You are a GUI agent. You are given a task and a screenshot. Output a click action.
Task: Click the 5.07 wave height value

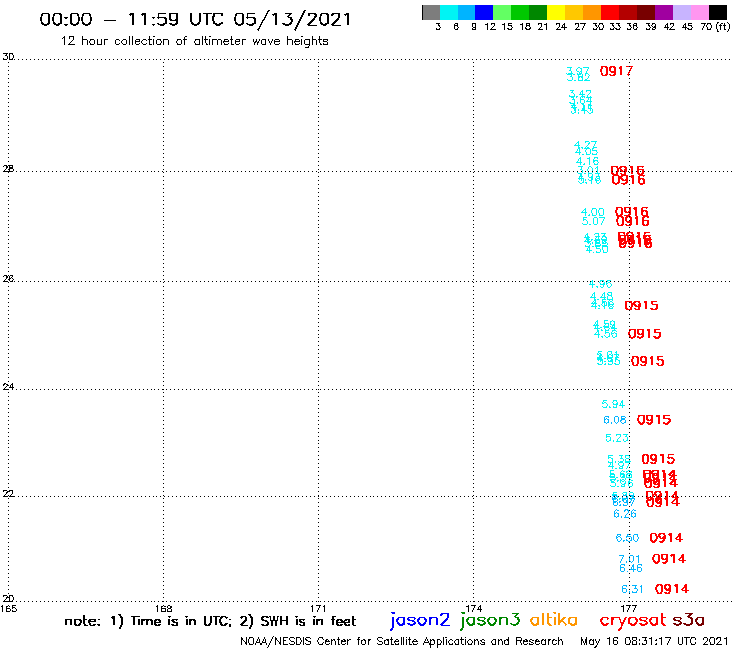[x=593, y=221]
